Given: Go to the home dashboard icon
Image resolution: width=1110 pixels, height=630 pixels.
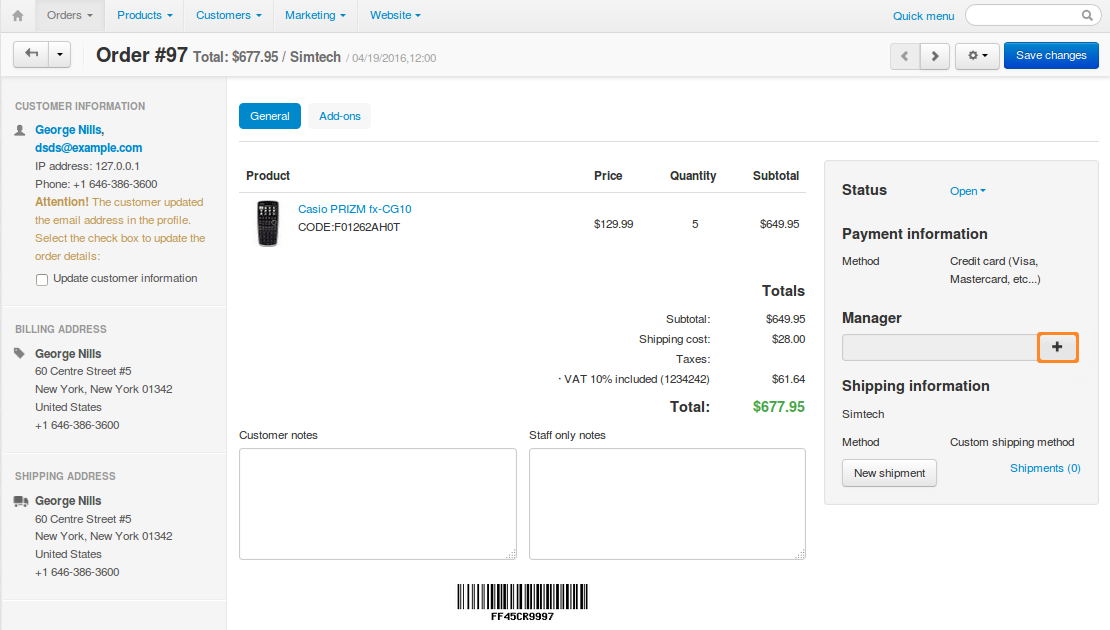Looking at the screenshot, I should coord(18,16).
